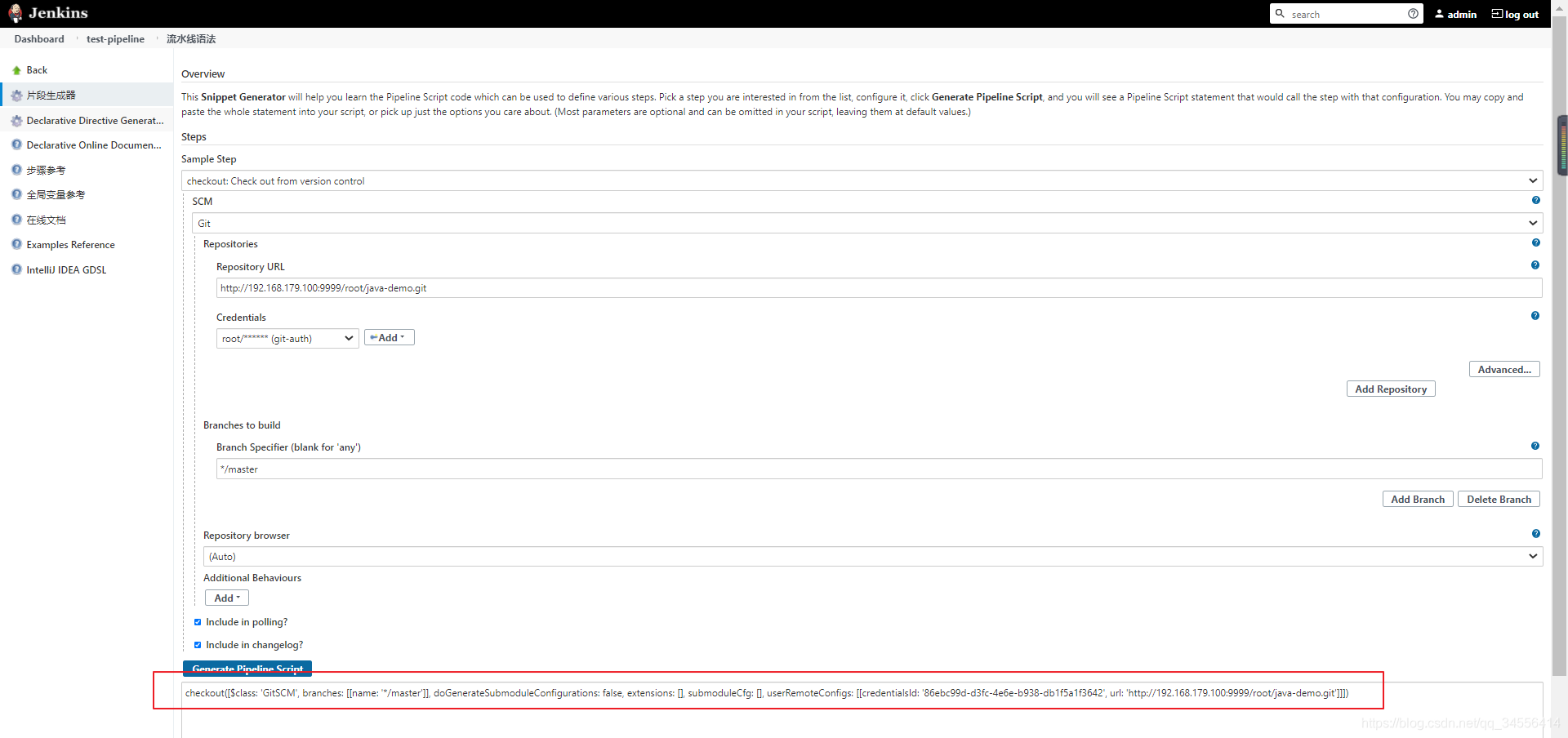The height and width of the screenshot is (738, 1568).
Task: Open the Credentials root git-auth dropdown
Action: pos(287,338)
